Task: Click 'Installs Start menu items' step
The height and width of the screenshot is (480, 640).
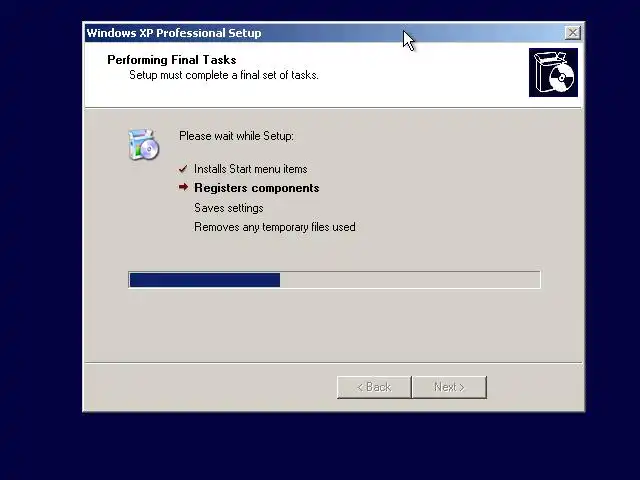Action: [251, 169]
